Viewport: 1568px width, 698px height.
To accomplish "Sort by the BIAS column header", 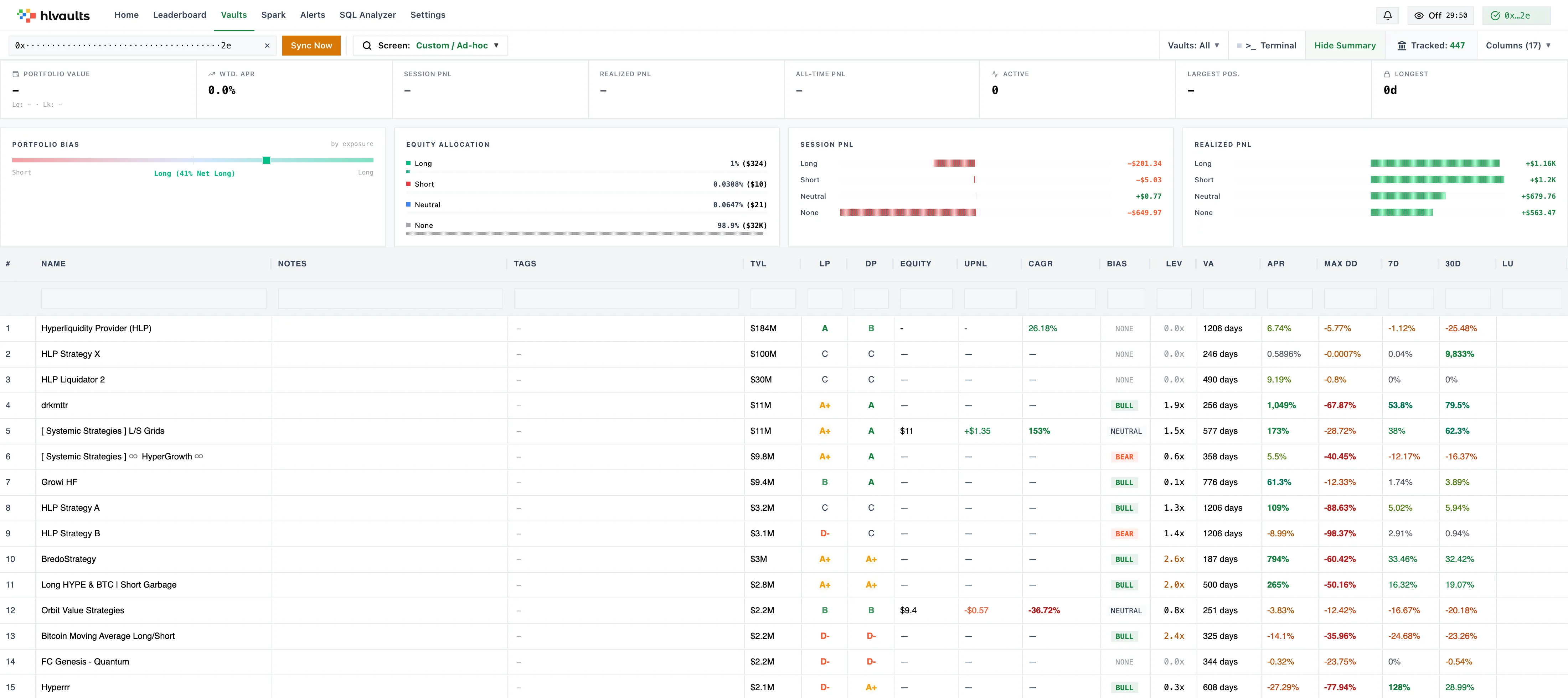I will [x=1117, y=264].
